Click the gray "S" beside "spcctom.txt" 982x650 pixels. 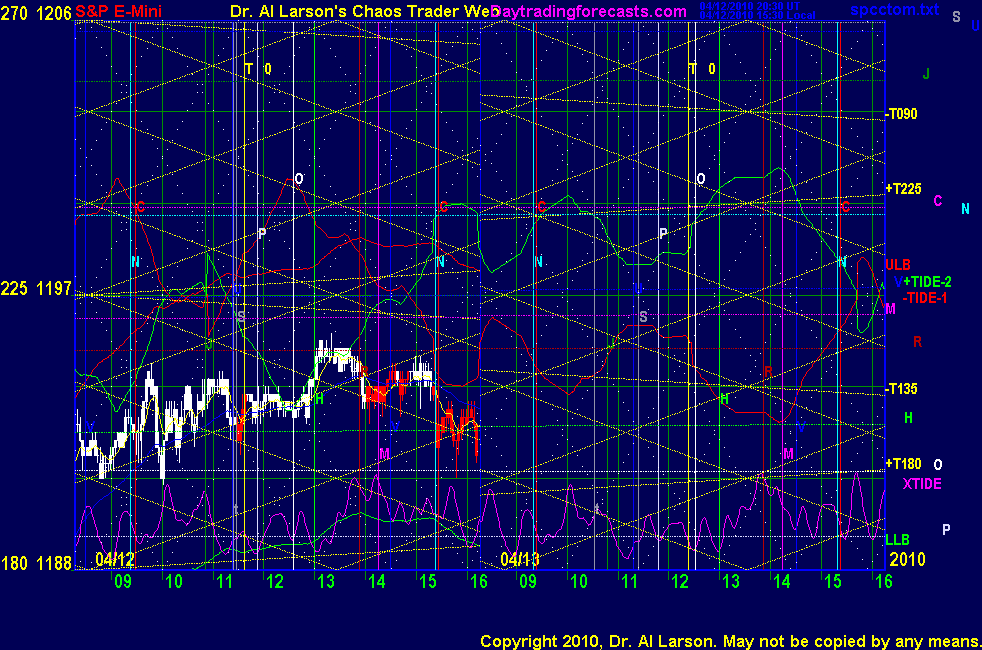[x=956, y=17]
